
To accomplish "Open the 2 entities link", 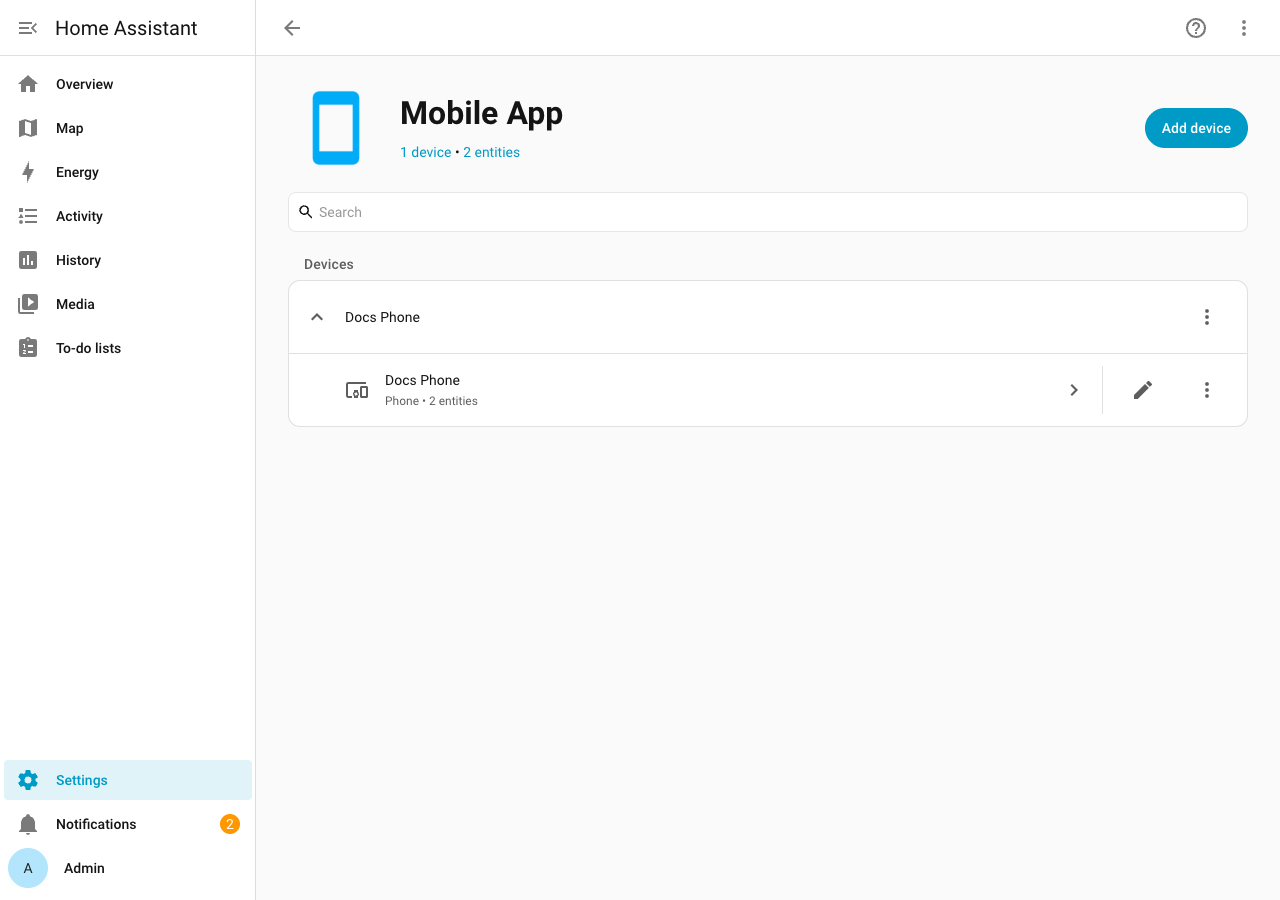I will 491,152.
